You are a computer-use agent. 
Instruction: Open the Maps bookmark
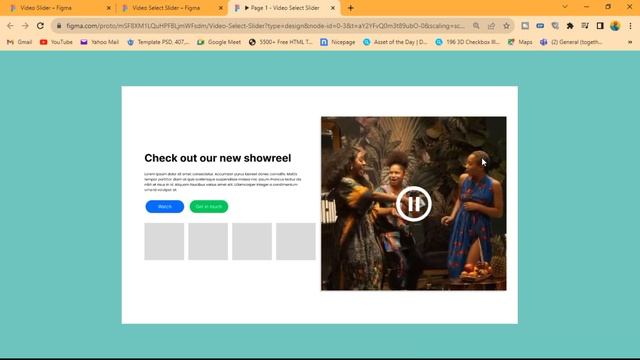click(x=520, y=42)
